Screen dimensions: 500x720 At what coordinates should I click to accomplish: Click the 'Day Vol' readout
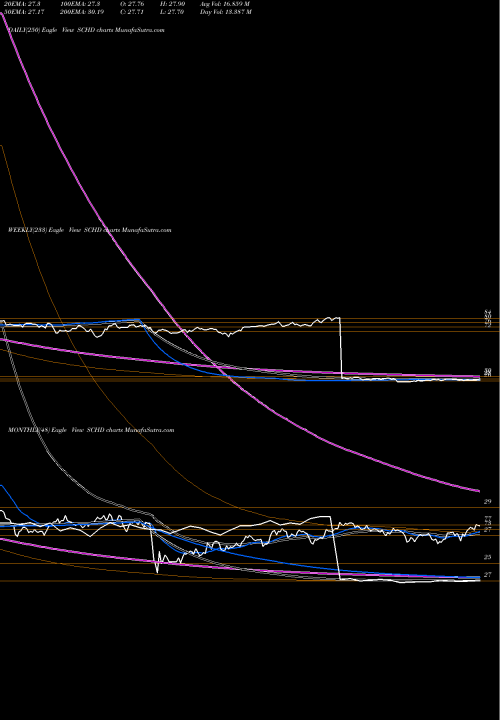coord(225,12)
